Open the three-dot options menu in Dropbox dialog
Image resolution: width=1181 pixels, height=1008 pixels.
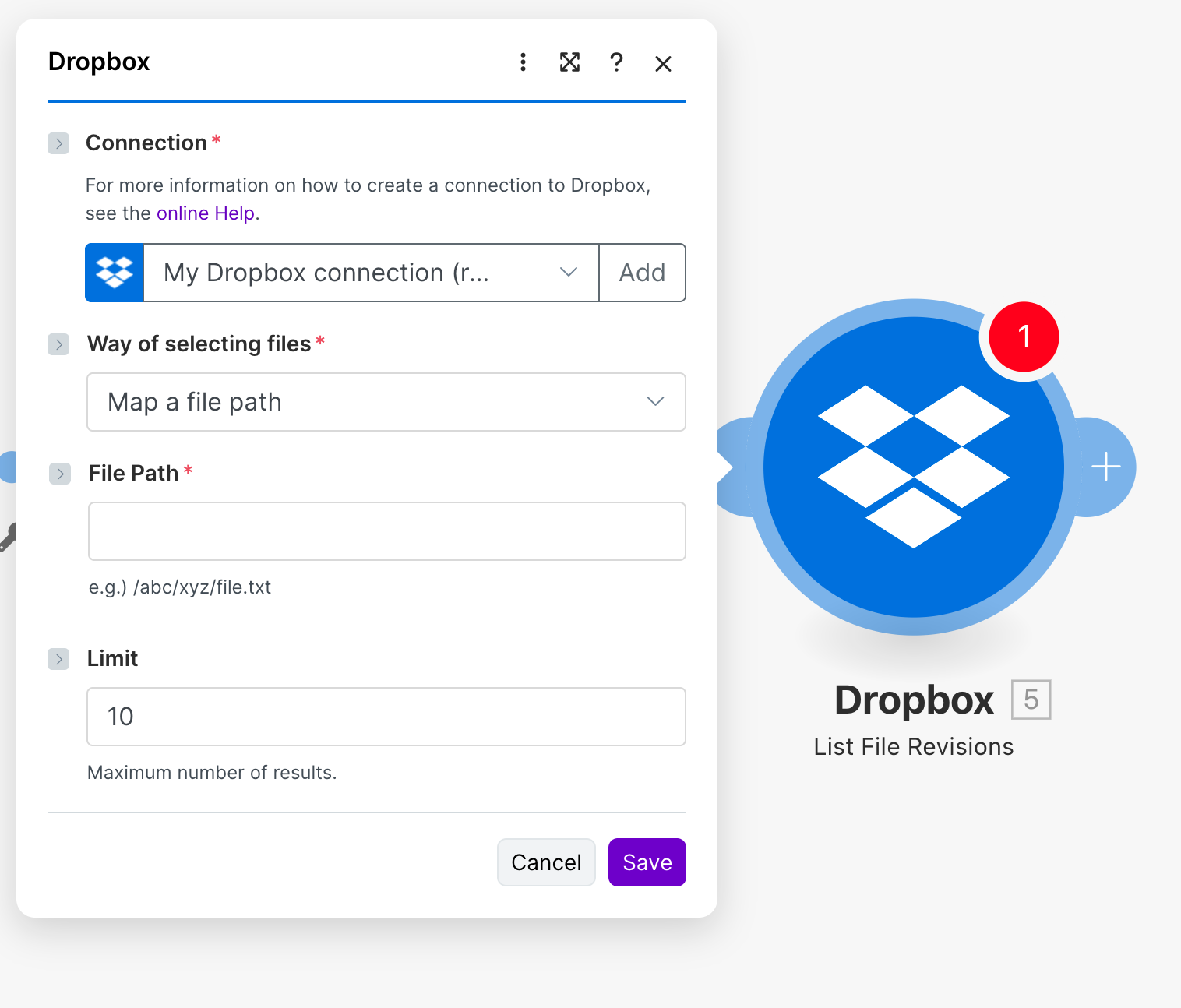click(x=523, y=62)
